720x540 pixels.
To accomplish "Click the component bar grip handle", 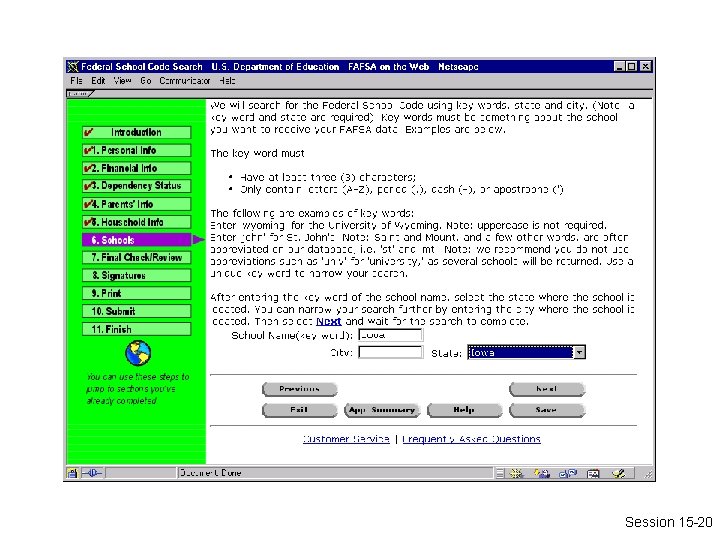I will click(x=500, y=473).
